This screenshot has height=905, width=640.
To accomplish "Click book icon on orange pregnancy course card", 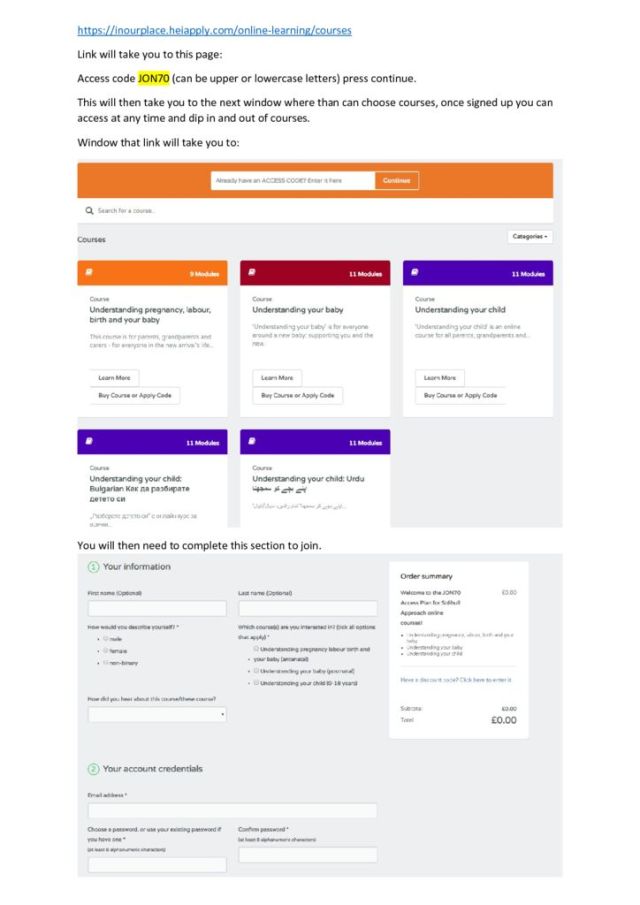I will (x=89, y=272).
